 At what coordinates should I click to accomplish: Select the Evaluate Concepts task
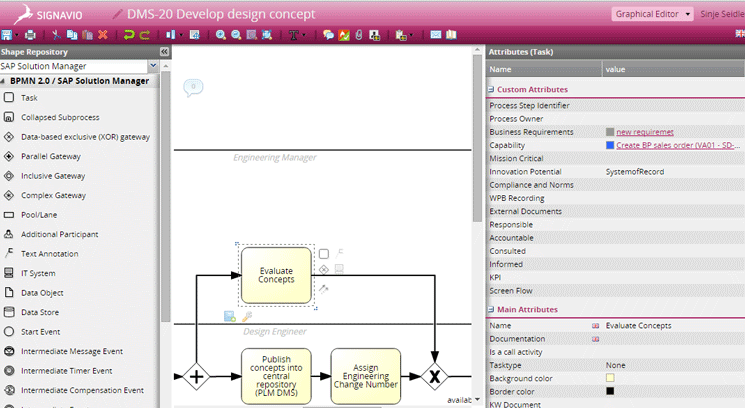coord(276,275)
